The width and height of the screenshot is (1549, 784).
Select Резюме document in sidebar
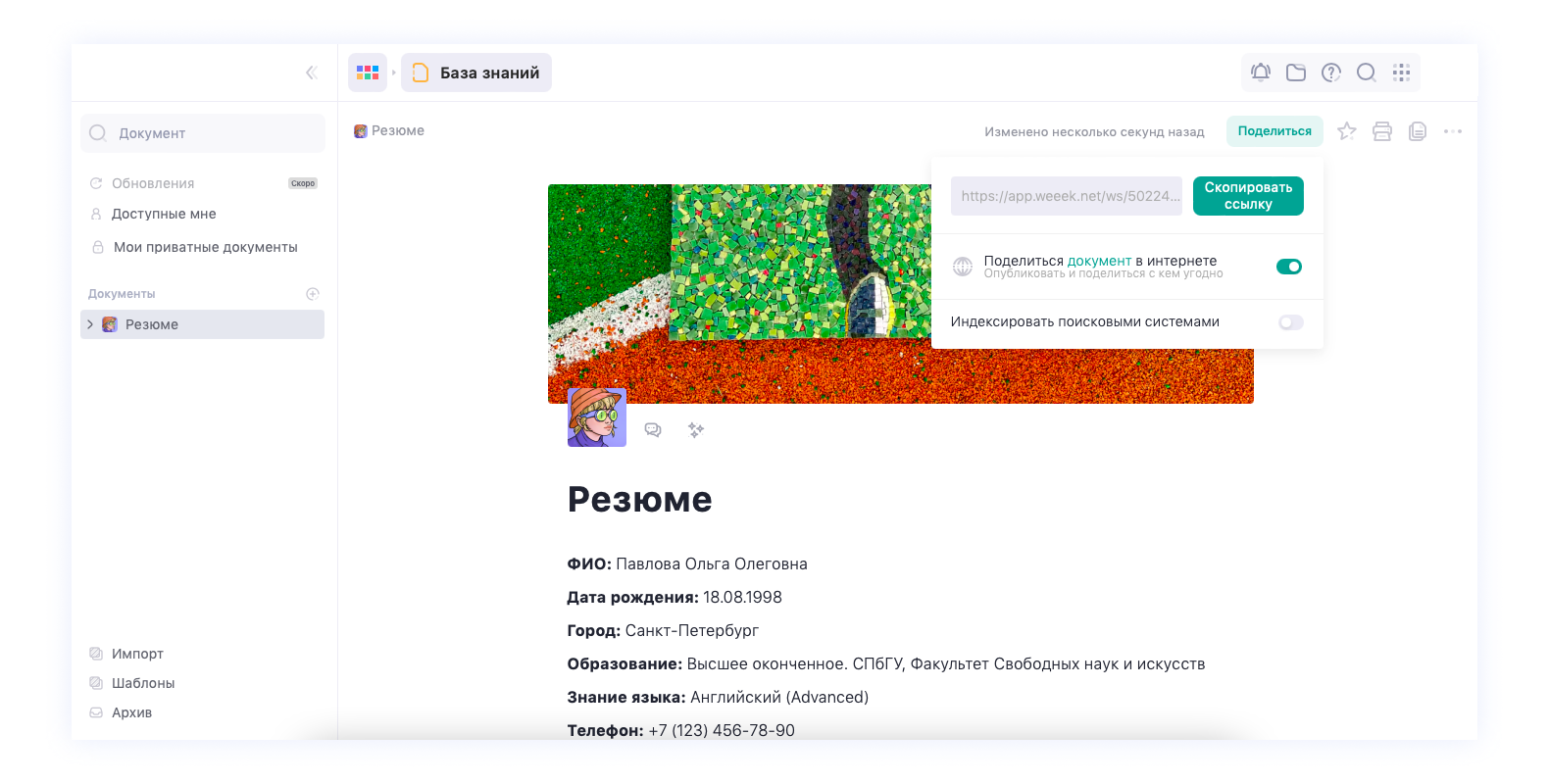[203, 324]
